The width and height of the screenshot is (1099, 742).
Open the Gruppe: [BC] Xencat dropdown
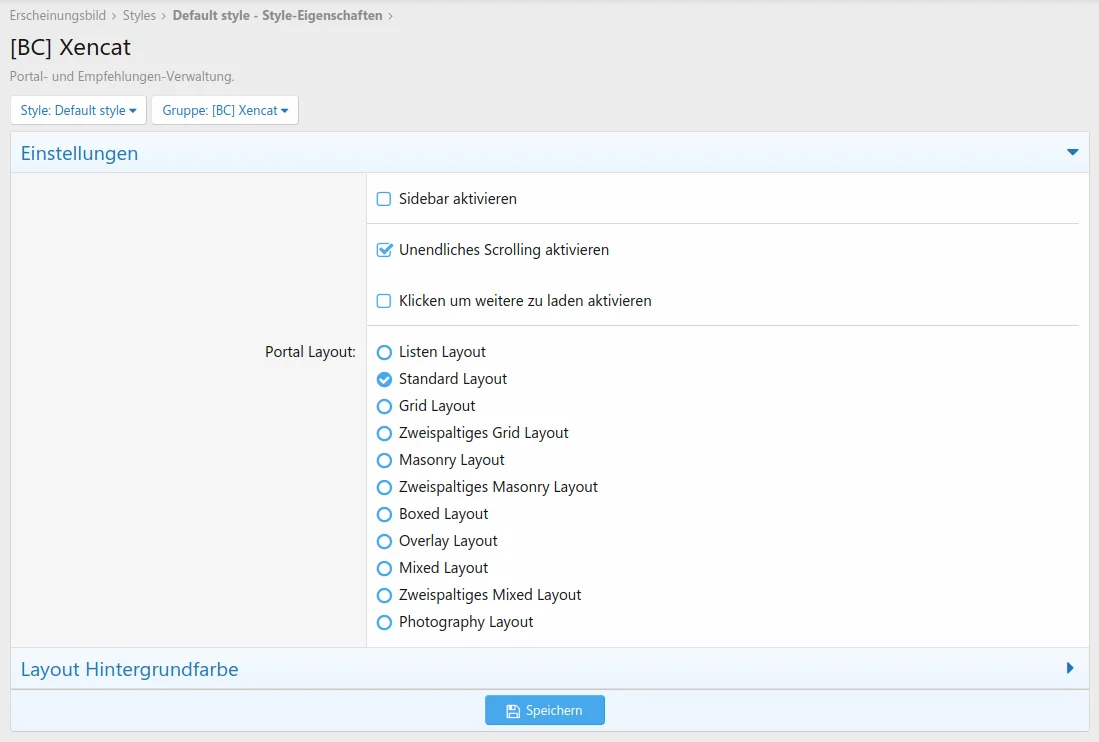pos(225,110)
